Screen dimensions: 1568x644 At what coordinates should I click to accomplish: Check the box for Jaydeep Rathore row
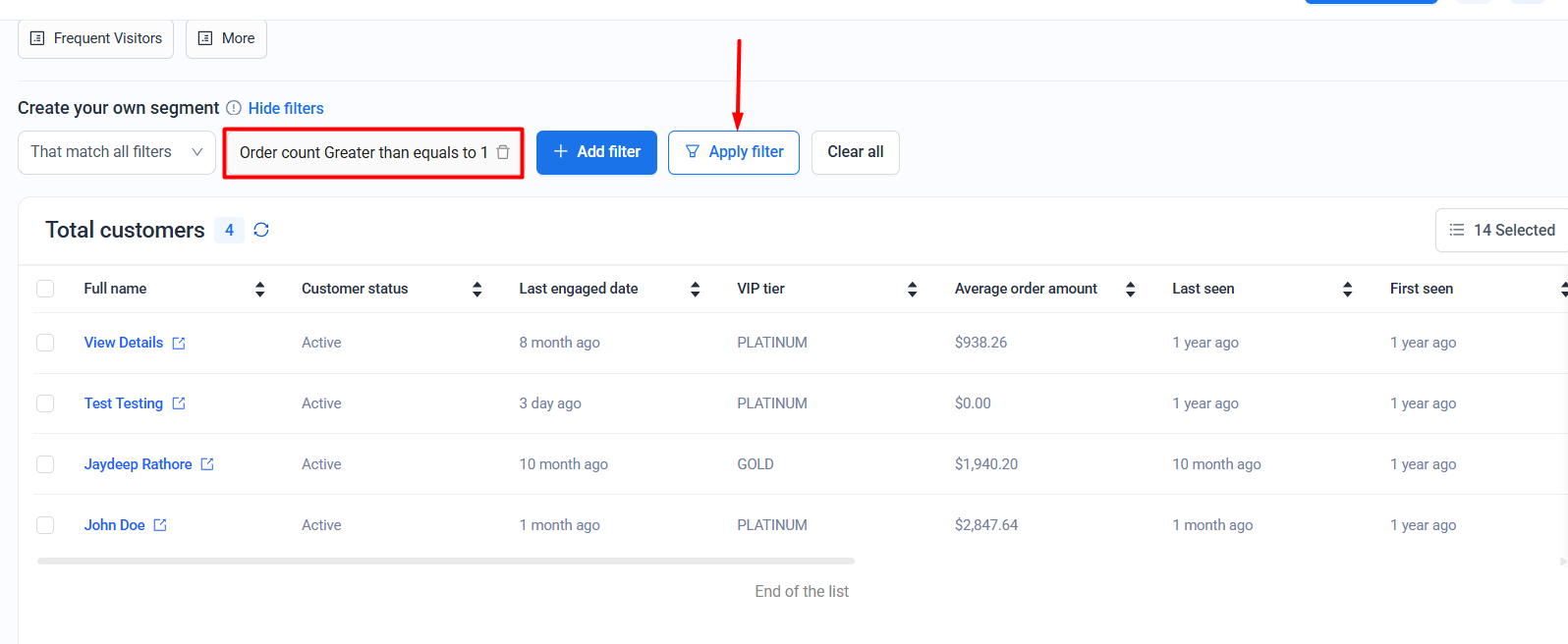(45, 464)
